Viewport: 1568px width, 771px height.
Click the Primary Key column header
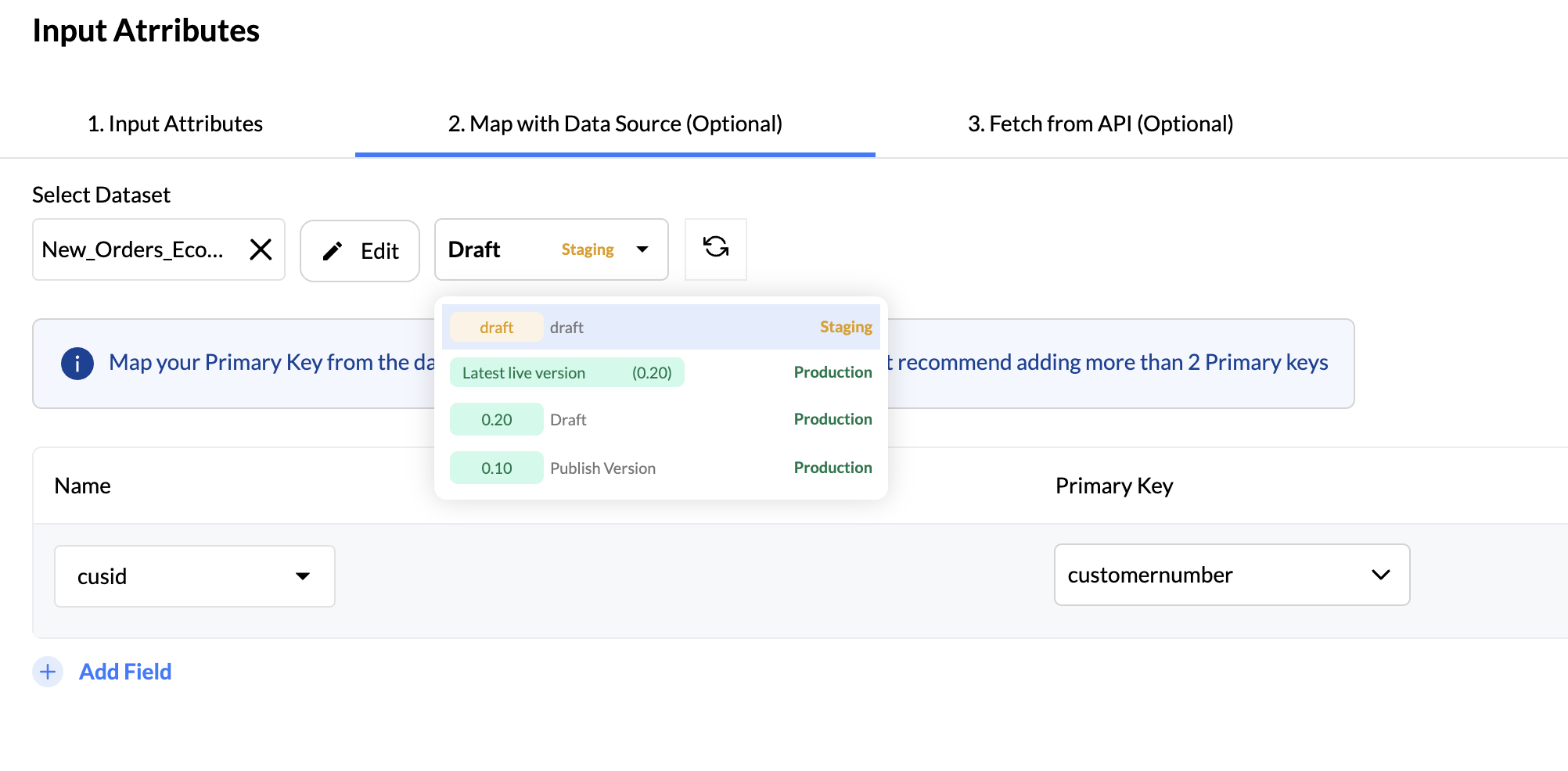[x=1113, y=486]
